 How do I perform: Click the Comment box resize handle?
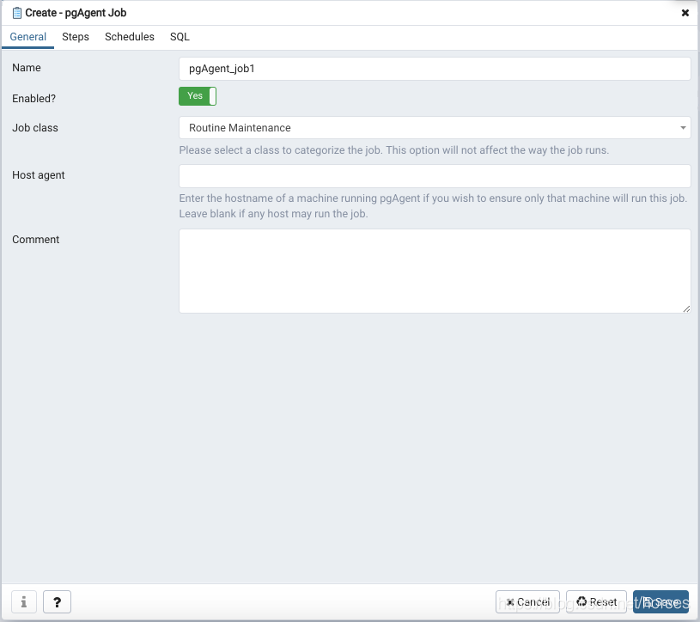coord(686,308)
